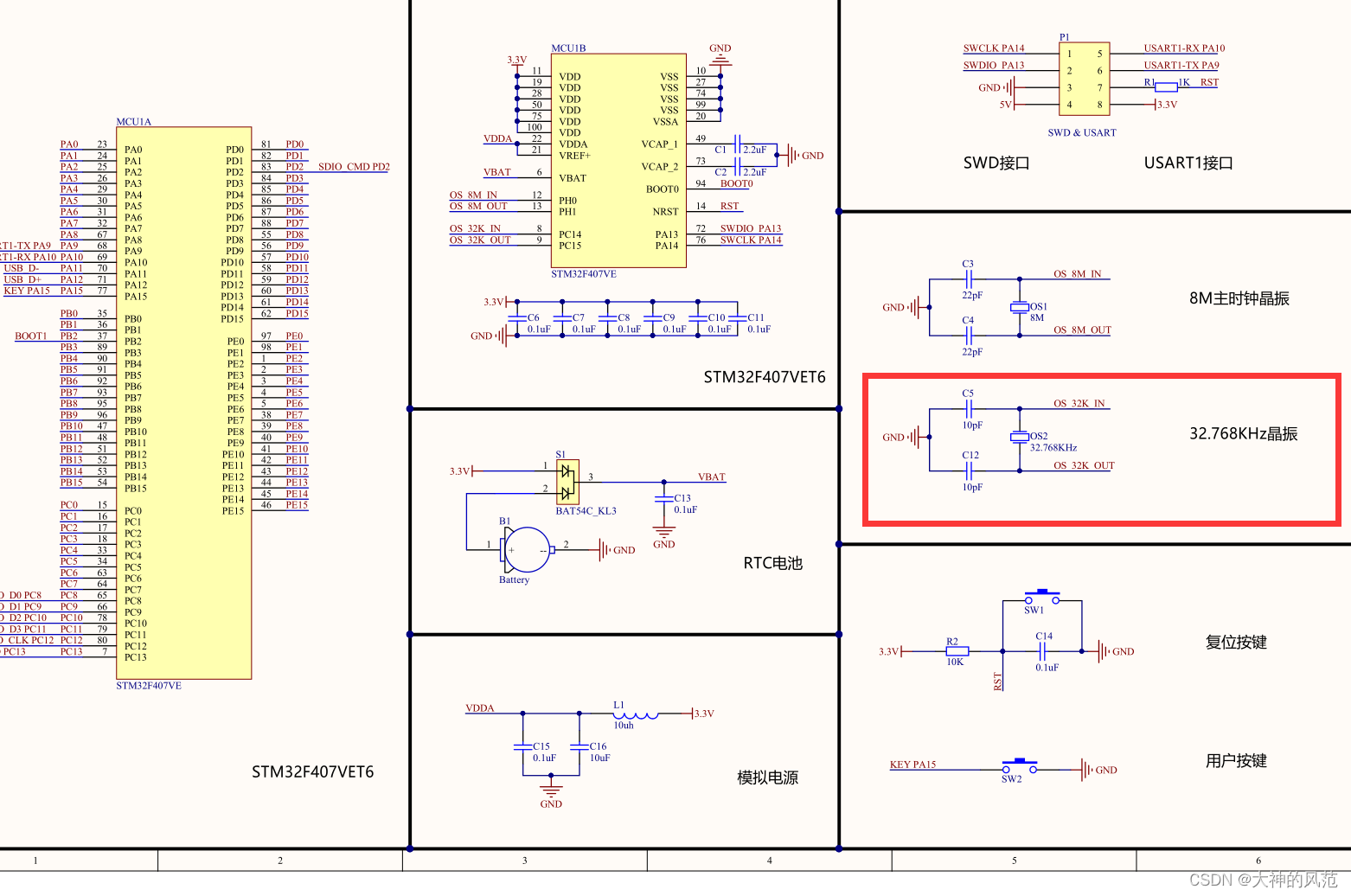Click the 'OS_32K_OUT' label near C12
The width and height of the screenshot is (1351, 896).
pos(1084,466)
